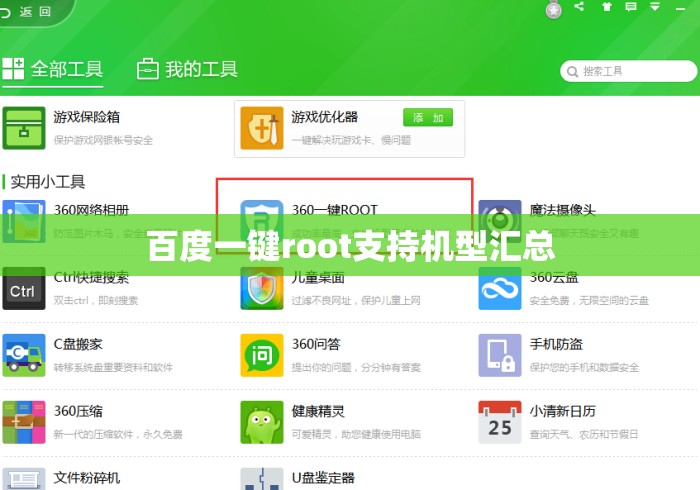This screenshot has width=700, height=490.
Task: Launch the 360压缩 archive icon
Action: tap(24, 422)
